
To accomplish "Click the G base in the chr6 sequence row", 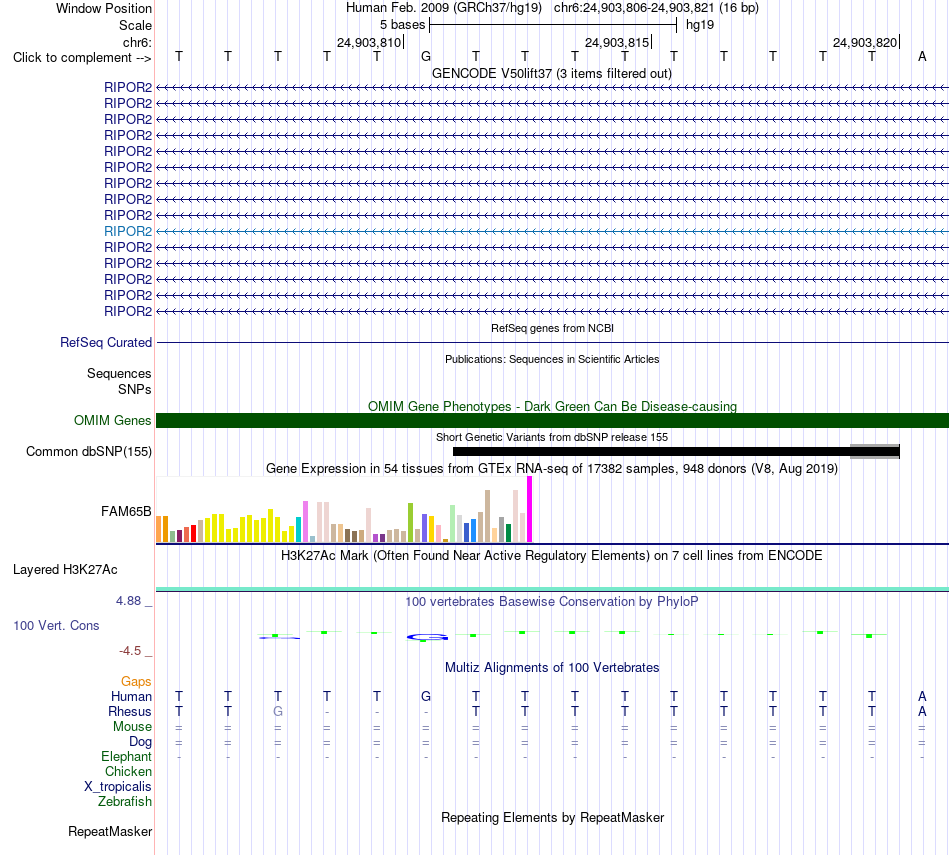I will [x=426, y=56].
